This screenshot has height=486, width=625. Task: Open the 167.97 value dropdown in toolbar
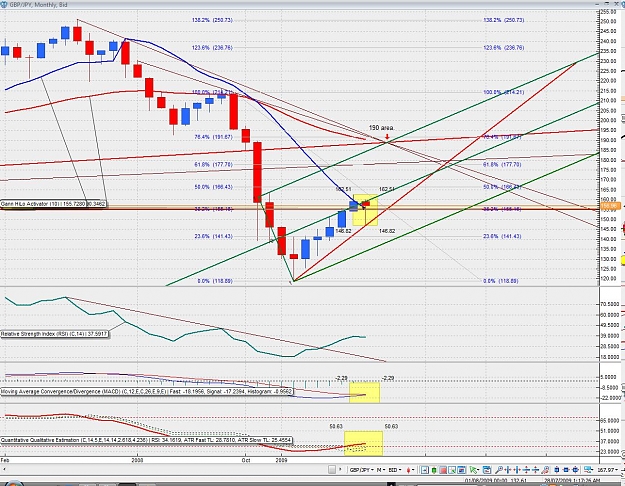608,470
